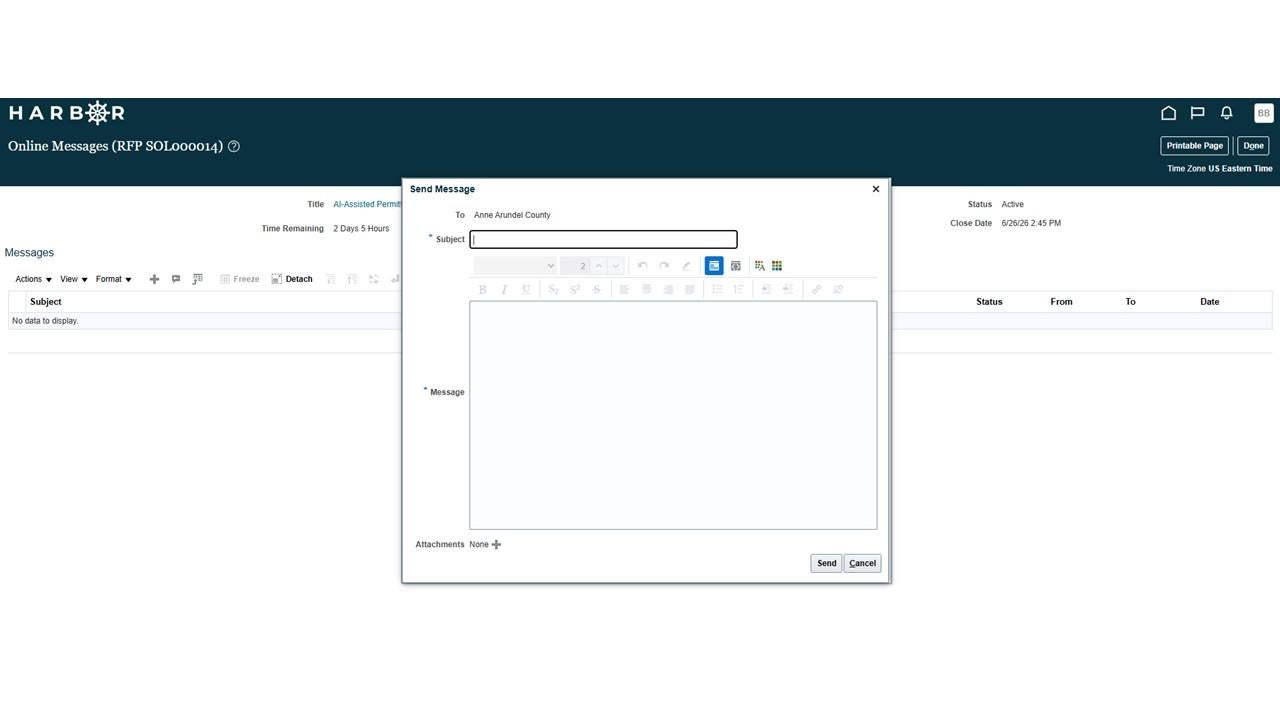Click the 'No data to display.' text

coord(45,321)
